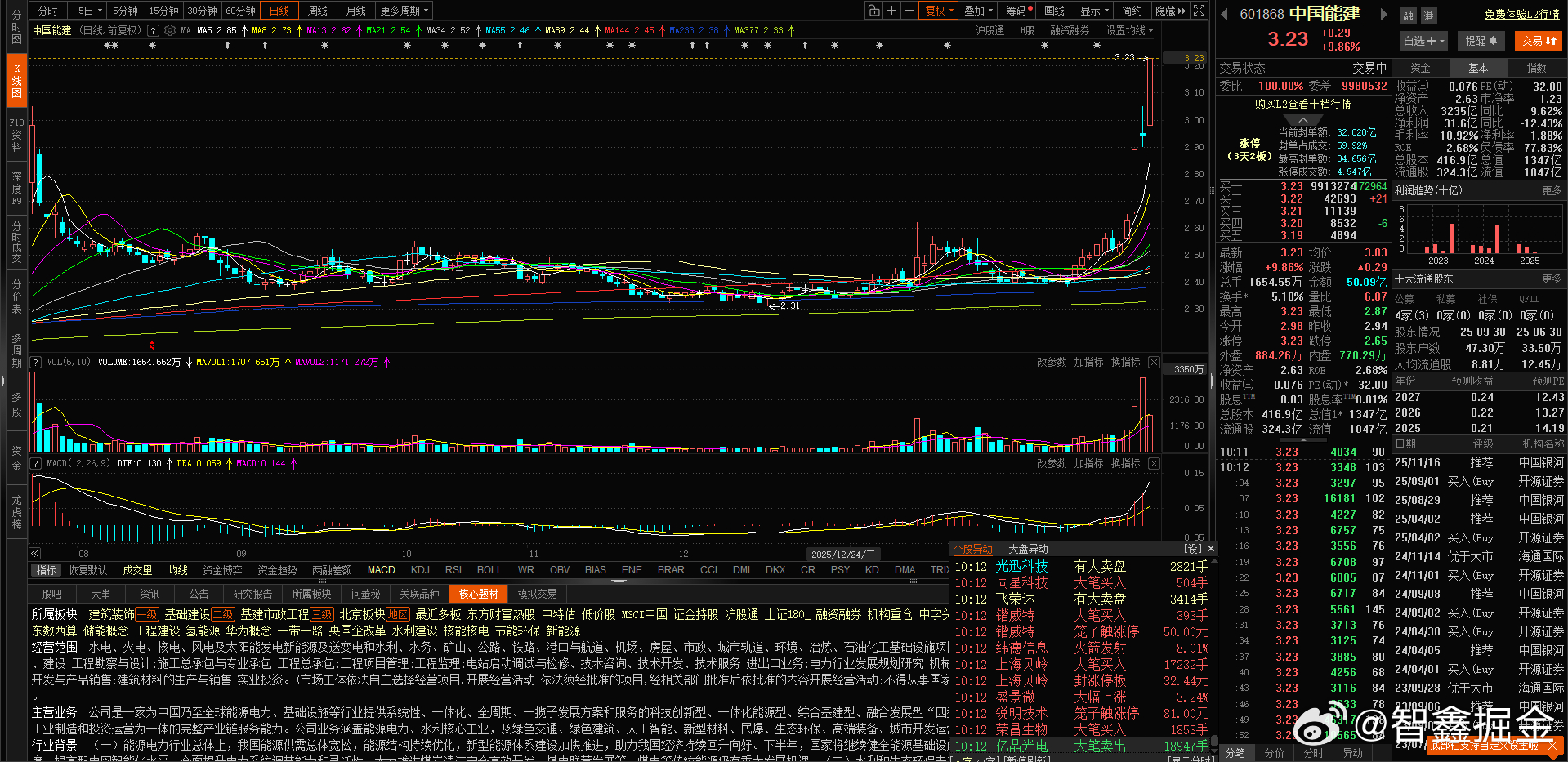Select the KDJ indicator tab

click(419, 569)
